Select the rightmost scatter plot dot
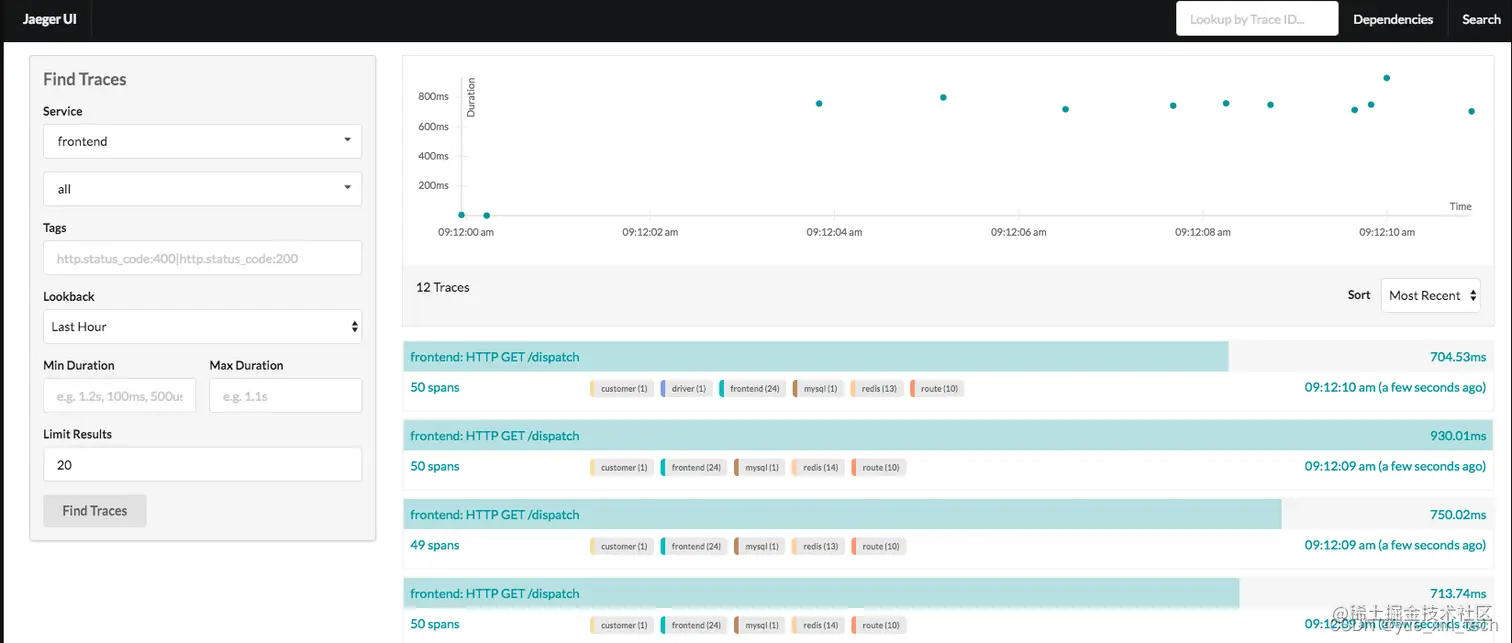Image resolution: width=1512 pixels, height=643 pixels. pyautogui.click(x=1472, y=111)
